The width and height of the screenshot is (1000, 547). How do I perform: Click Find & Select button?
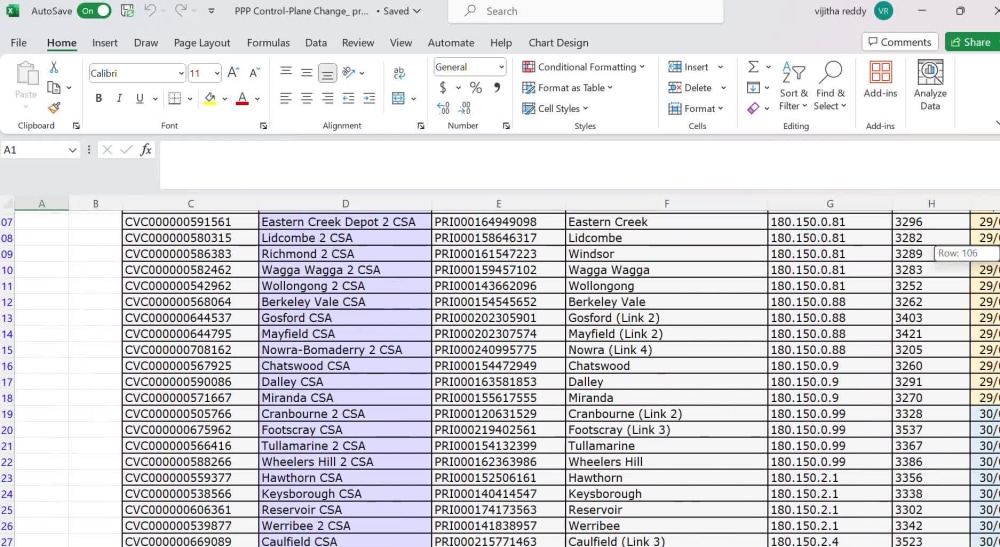click(x=830, y=86)
